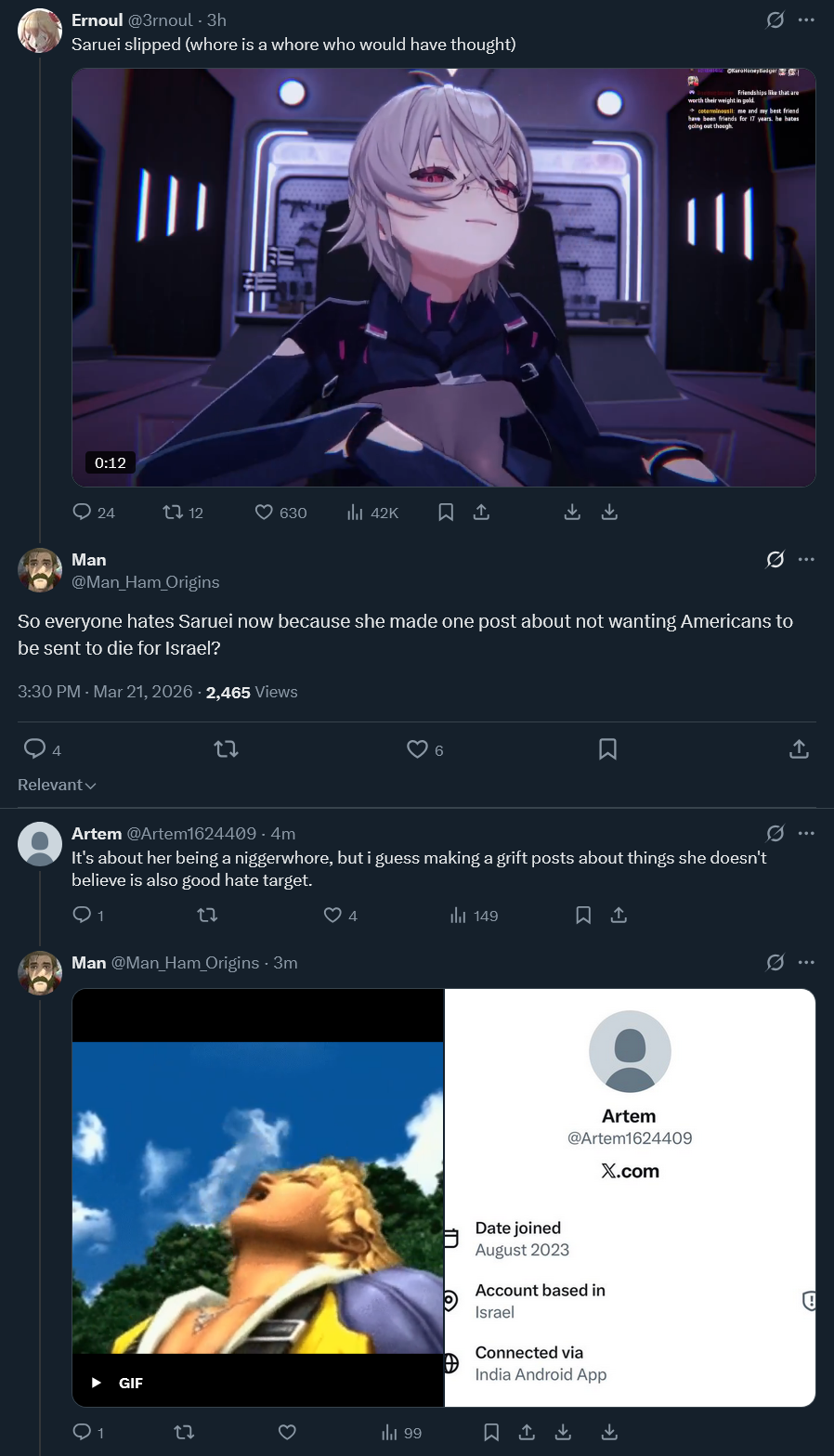Viewport: 834px width, 1456px height.
Task: Open more options on the main post
Action: (x=806, y=559)
